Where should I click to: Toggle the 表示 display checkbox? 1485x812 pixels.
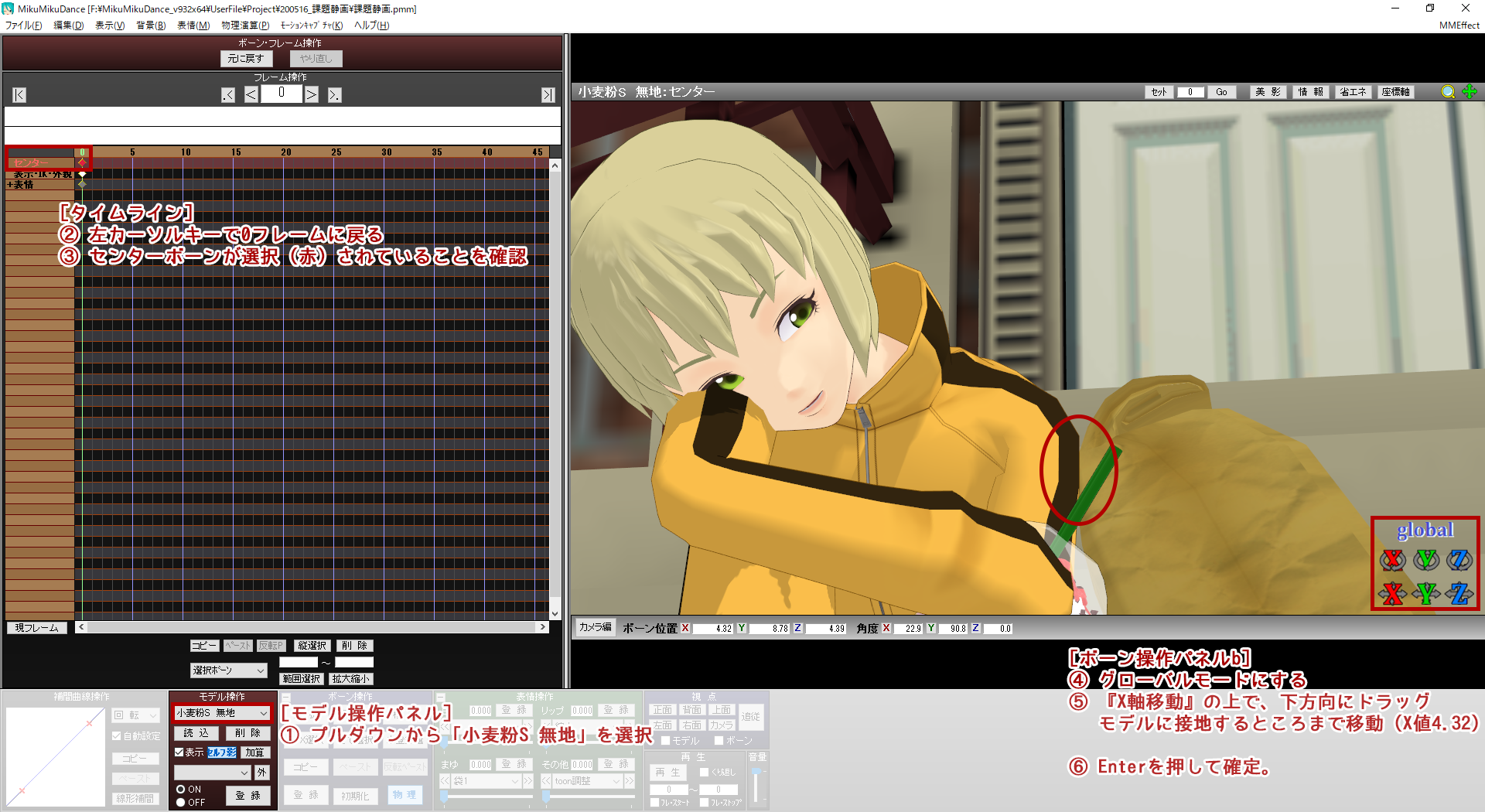point(179,752)
